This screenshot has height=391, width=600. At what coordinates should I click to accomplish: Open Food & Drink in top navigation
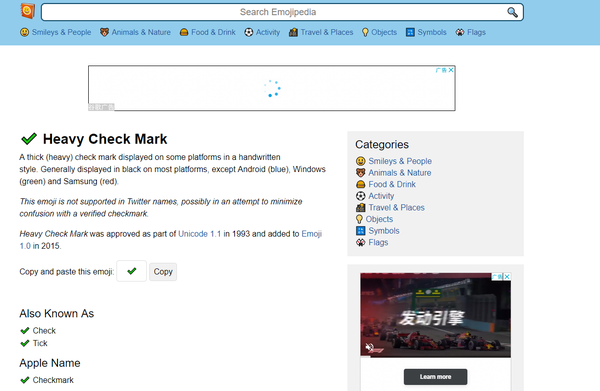coord(208,32)
